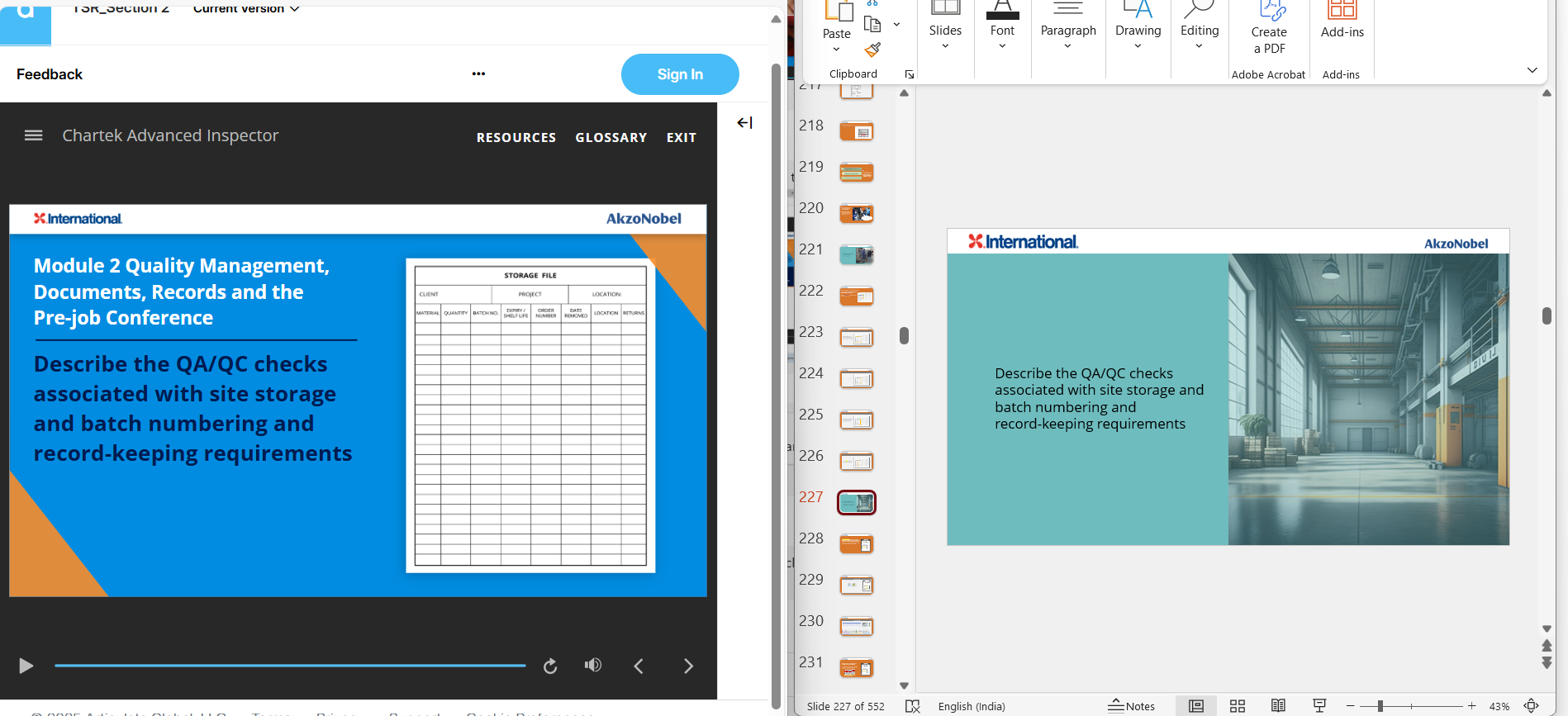The width and height of the screenshot is (1568, 716).
Task: Click the Copy icon in Clipboard group
Action: [x=872, y=24]
